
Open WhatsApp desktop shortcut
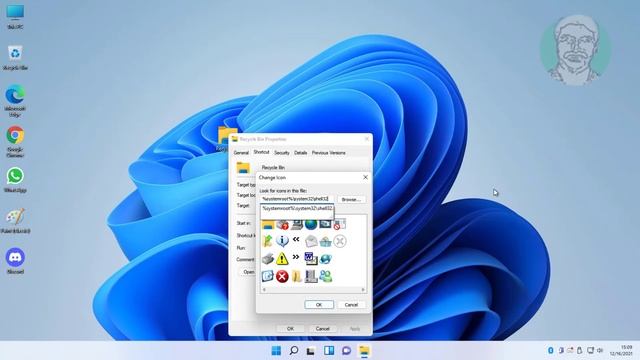coord(15,180)
